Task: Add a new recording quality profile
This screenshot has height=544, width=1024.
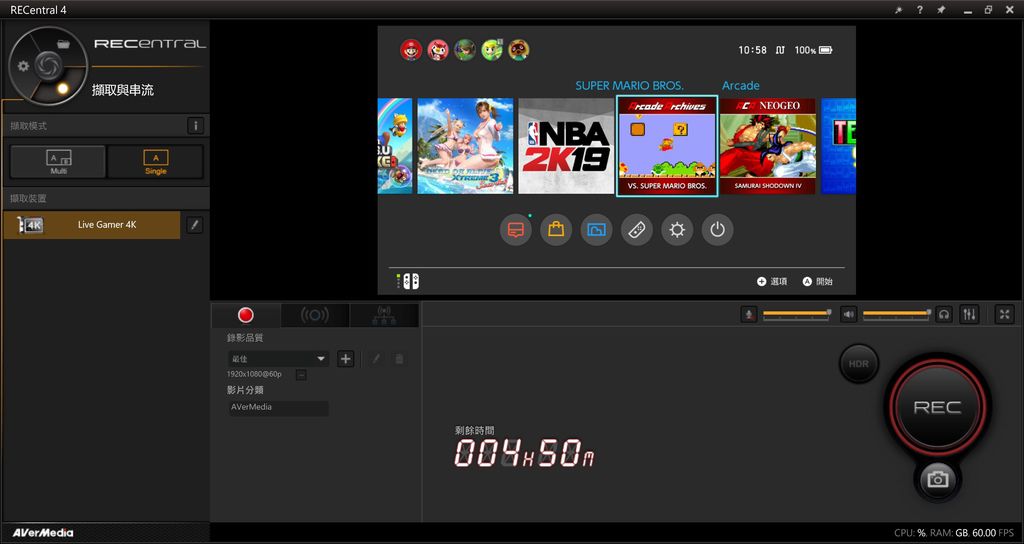Action: (x=345, y=359)
